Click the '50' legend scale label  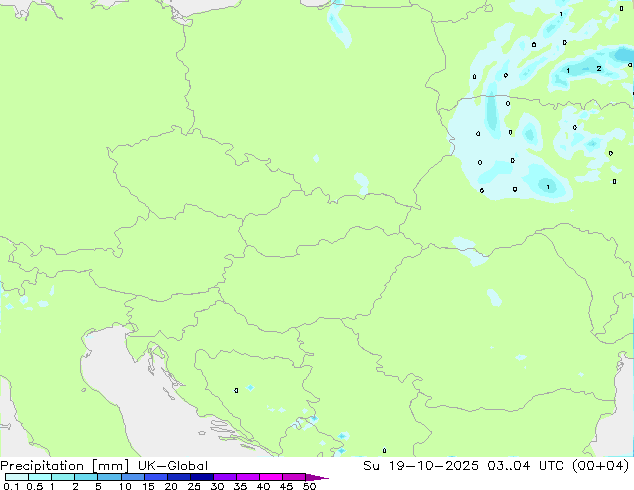click(309, 486)
